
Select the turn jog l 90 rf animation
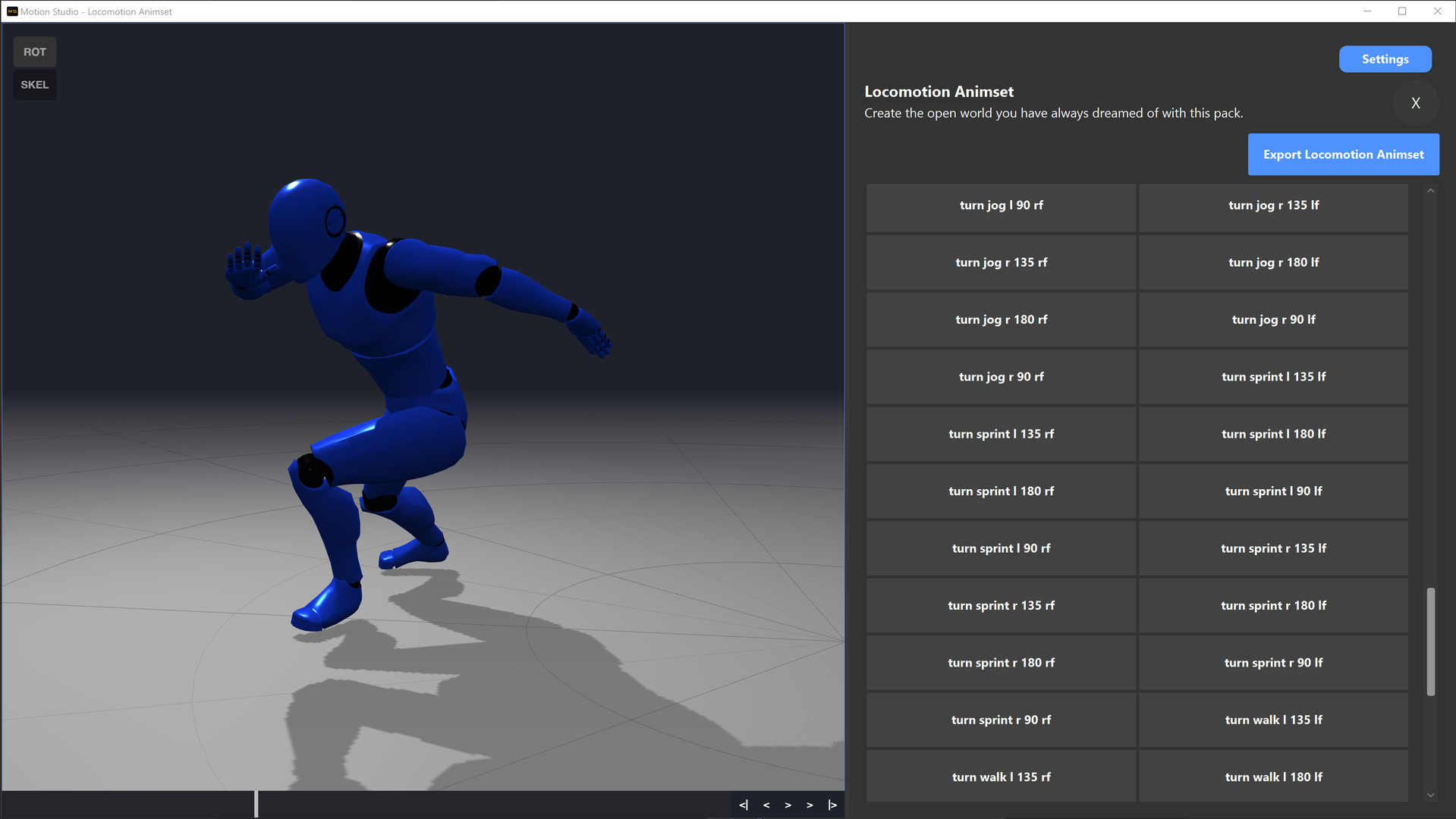click(1000, 205)
